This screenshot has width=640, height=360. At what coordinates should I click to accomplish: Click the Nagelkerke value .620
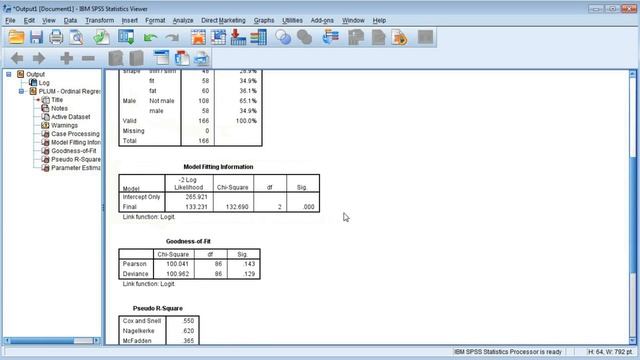(188, 331)
